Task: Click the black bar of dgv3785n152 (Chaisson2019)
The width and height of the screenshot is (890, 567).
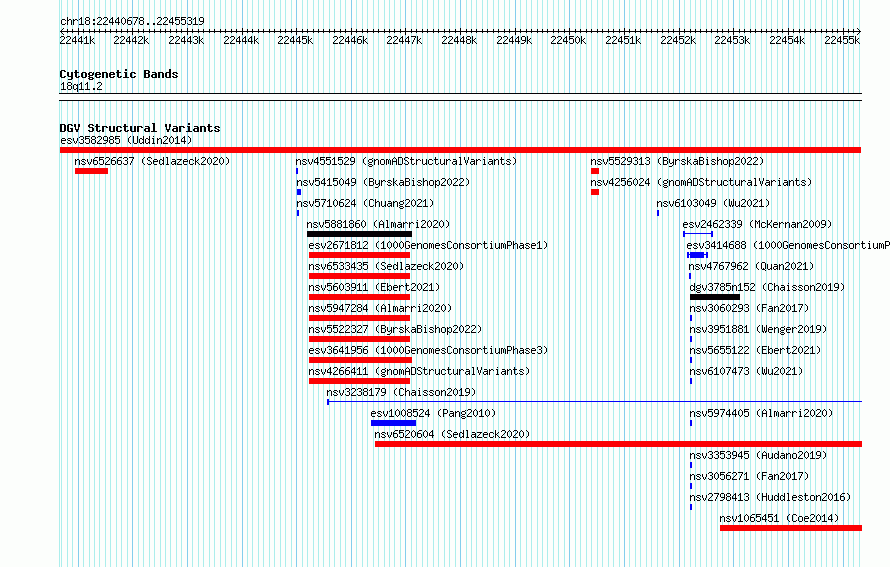Action: click(x=715, y=297)
